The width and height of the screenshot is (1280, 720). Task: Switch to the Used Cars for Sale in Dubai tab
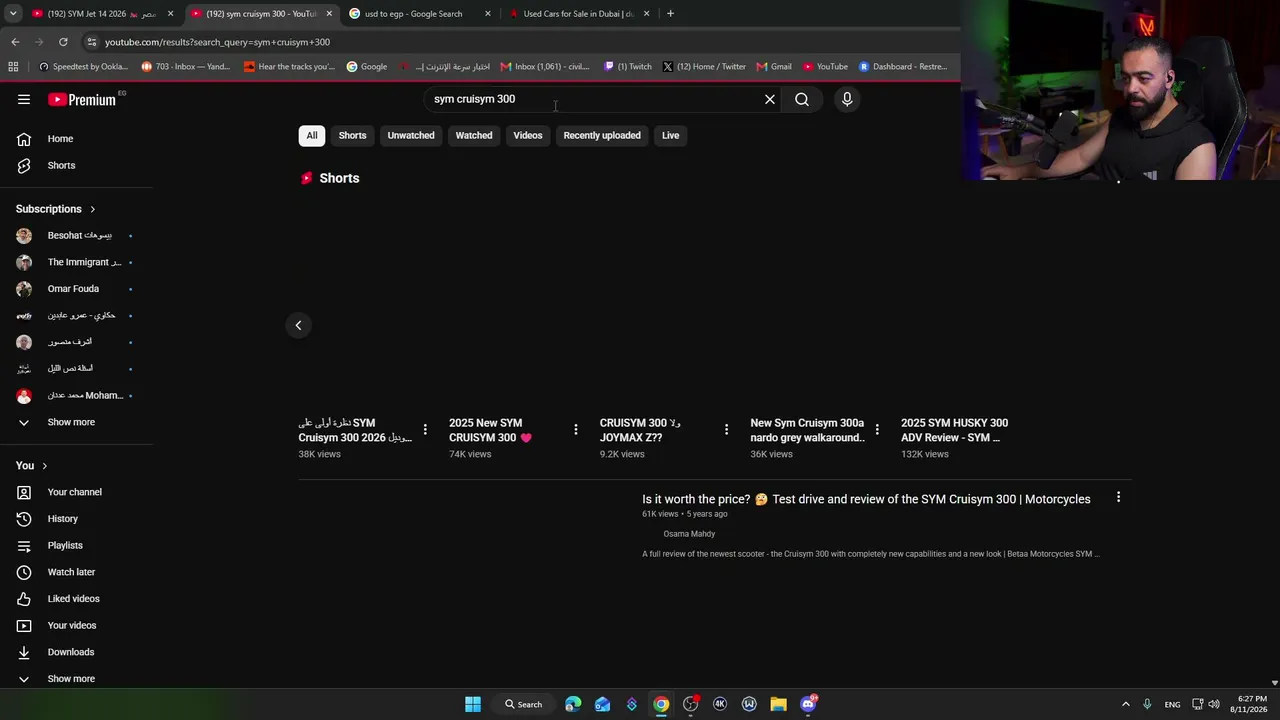coord(578,14)
